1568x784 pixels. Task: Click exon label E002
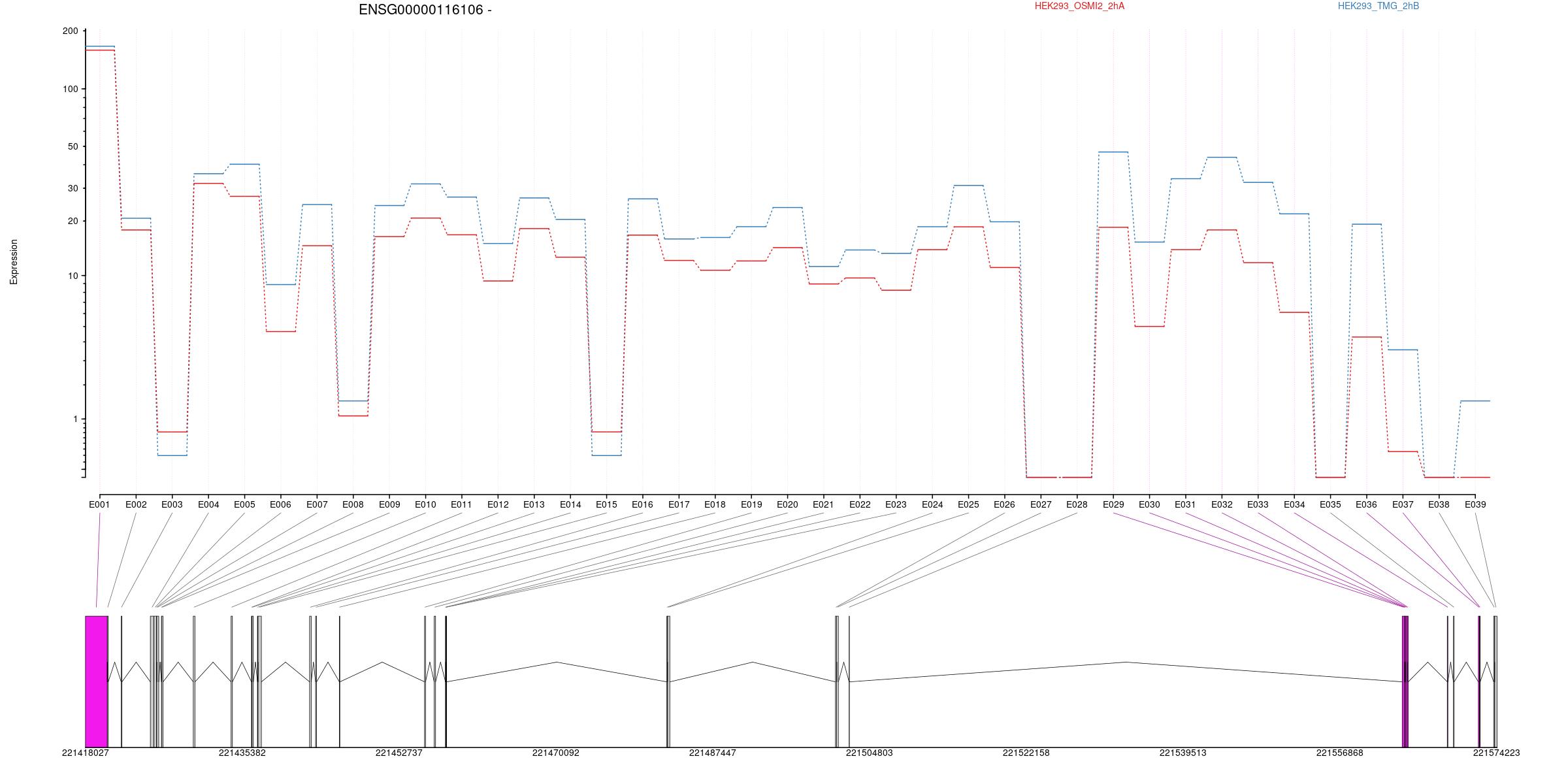[136, 504]
